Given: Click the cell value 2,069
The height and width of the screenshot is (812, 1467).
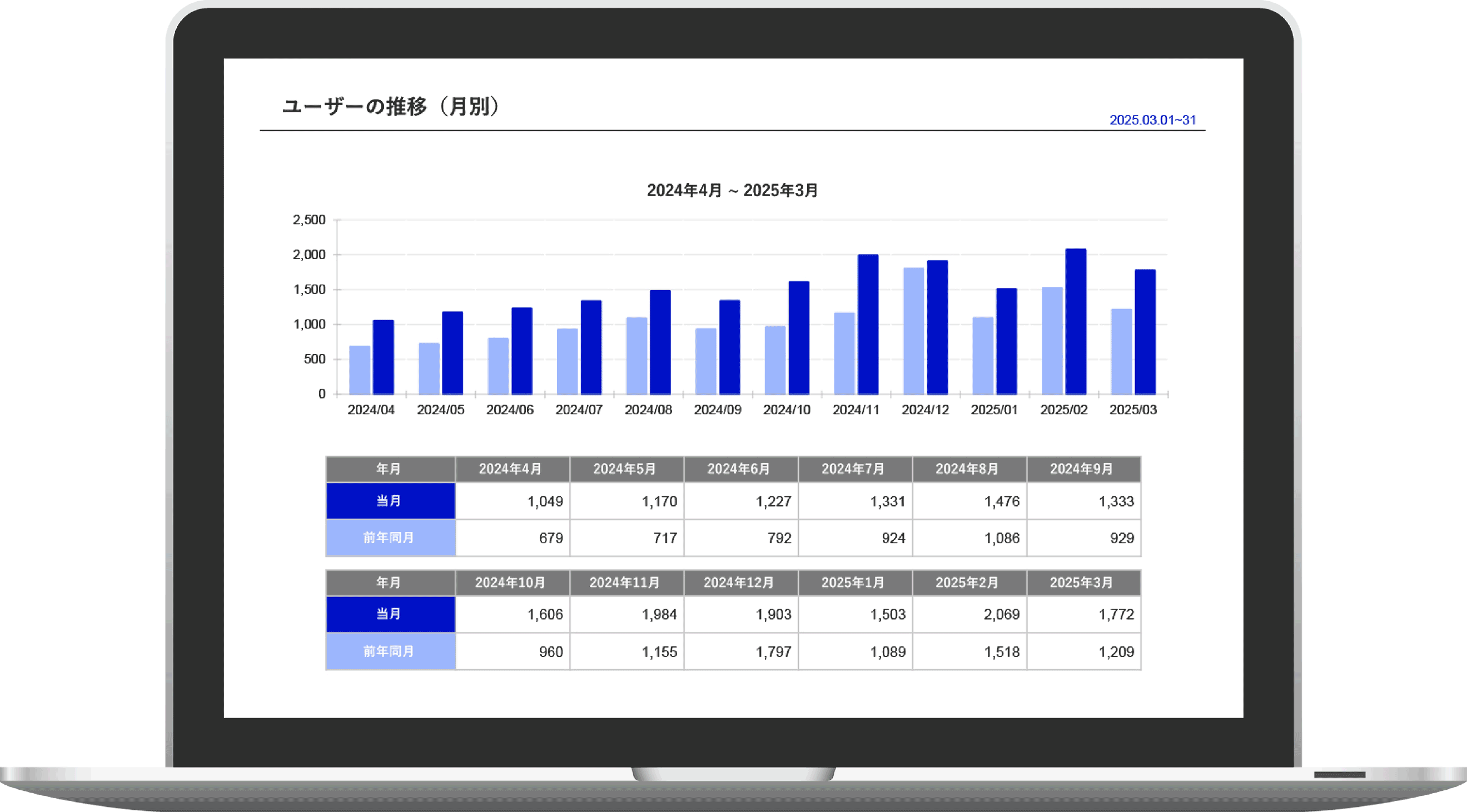Looking at the screenshot, I should tap(1002, 614).
